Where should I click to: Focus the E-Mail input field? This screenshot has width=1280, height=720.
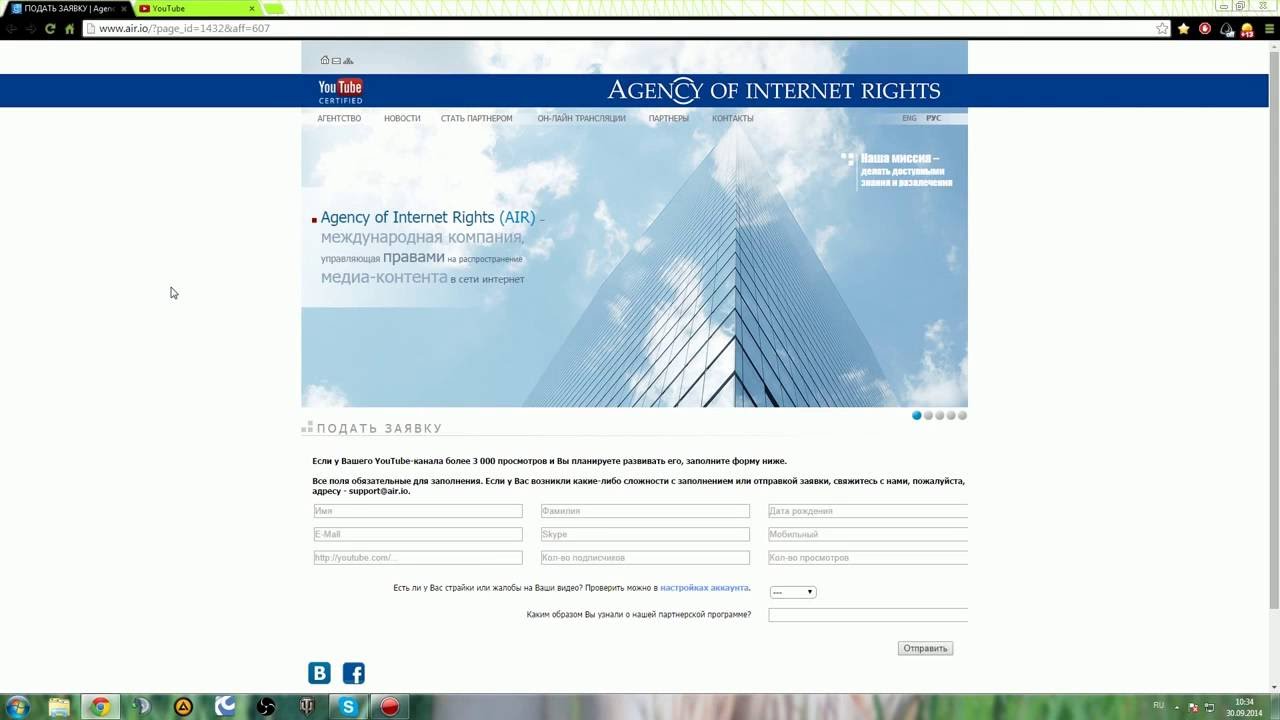pos(418,534)
